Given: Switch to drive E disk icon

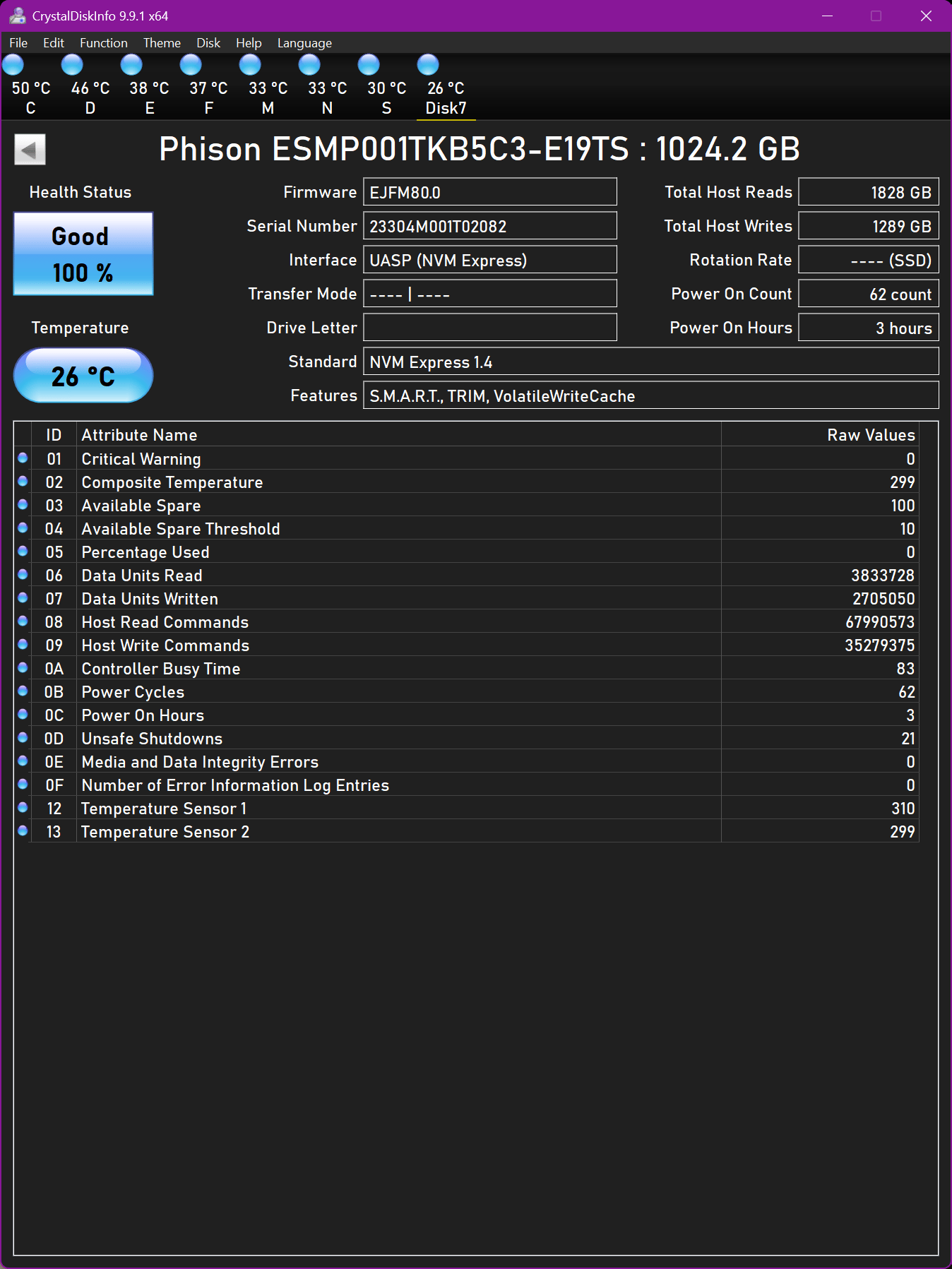Looking at the screenshot, I should tap(131, 65).
